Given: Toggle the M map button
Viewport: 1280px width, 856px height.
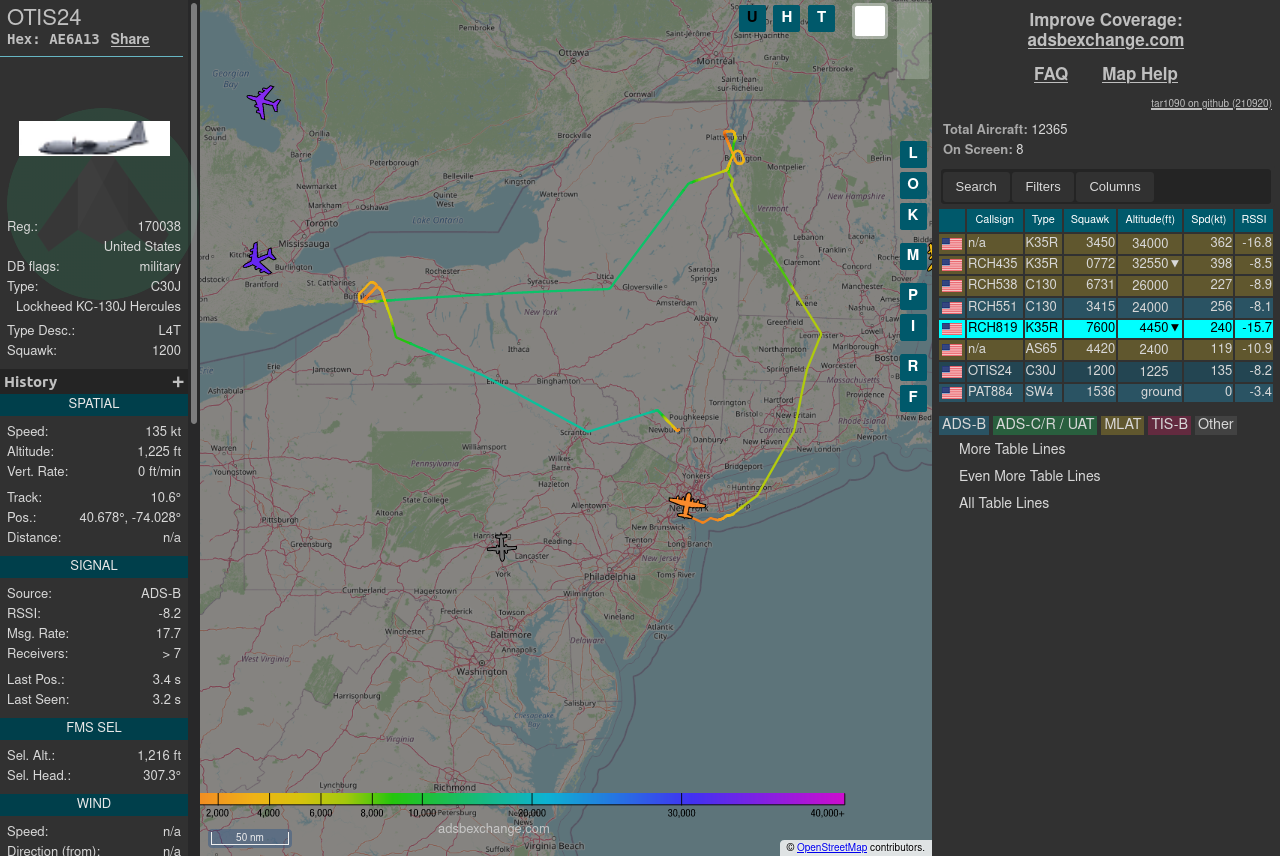Looking at the screenshot, I should [x=913, y=256].
